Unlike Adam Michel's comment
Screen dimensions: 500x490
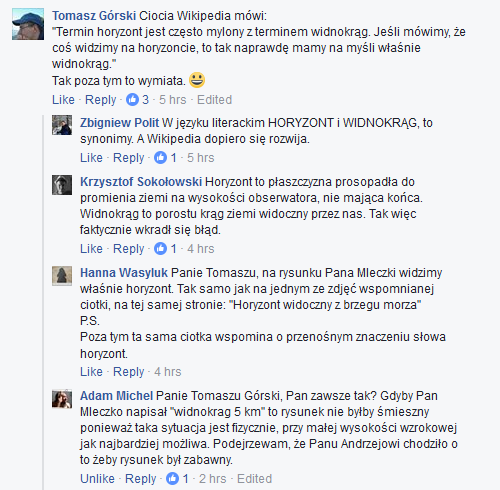click(x=97, y=479)
